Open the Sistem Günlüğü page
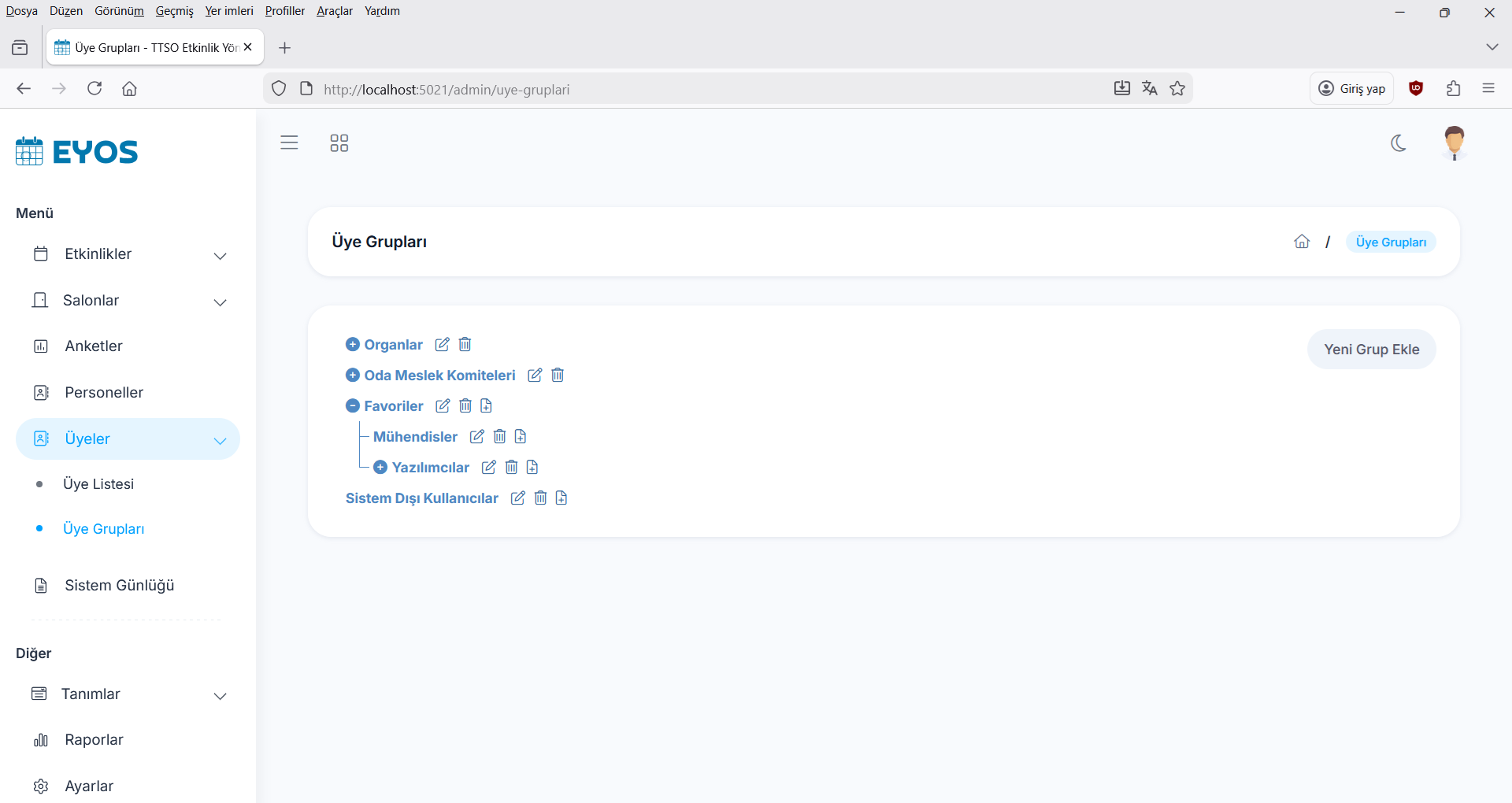 (x=119, y=586)
